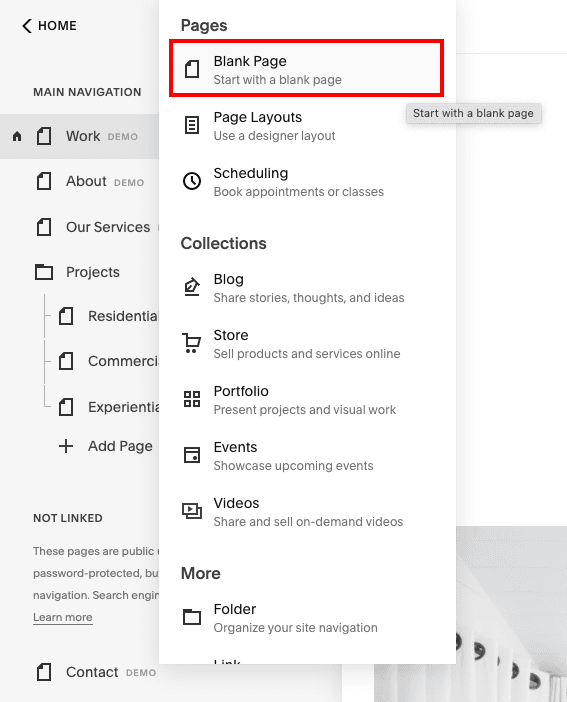Click the Page Layouts icon
Screen dimensions: 567x702
192,125
